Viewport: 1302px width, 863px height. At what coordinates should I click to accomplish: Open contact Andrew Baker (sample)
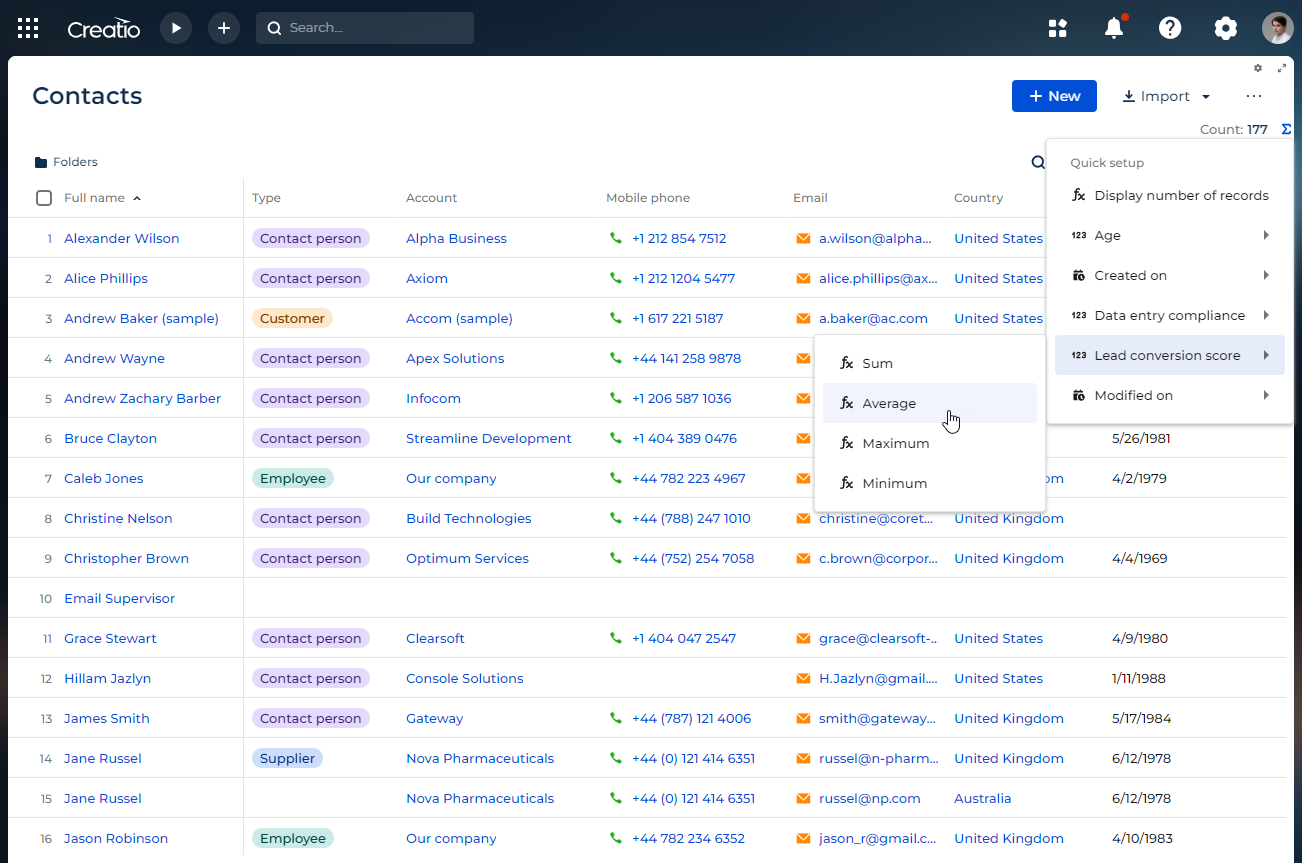pyautogui.click(x=141, y=318)
